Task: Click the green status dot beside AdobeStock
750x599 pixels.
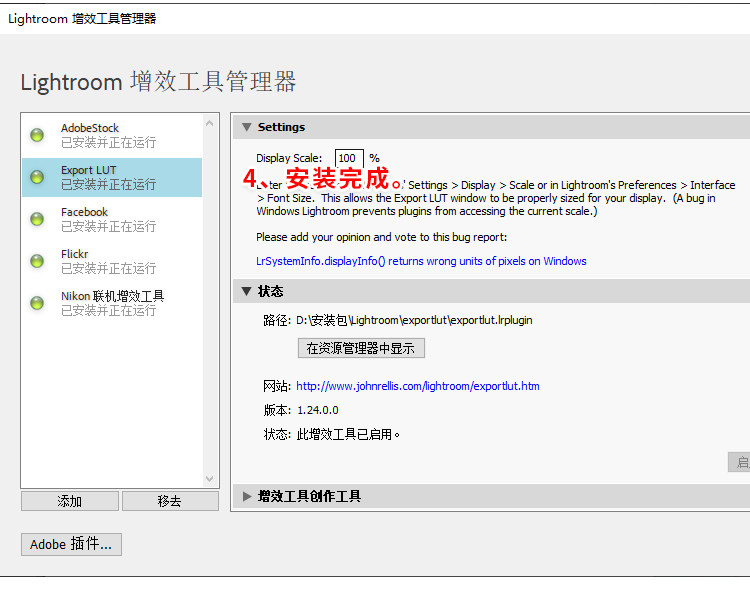Action: click(x=37, y=135)
